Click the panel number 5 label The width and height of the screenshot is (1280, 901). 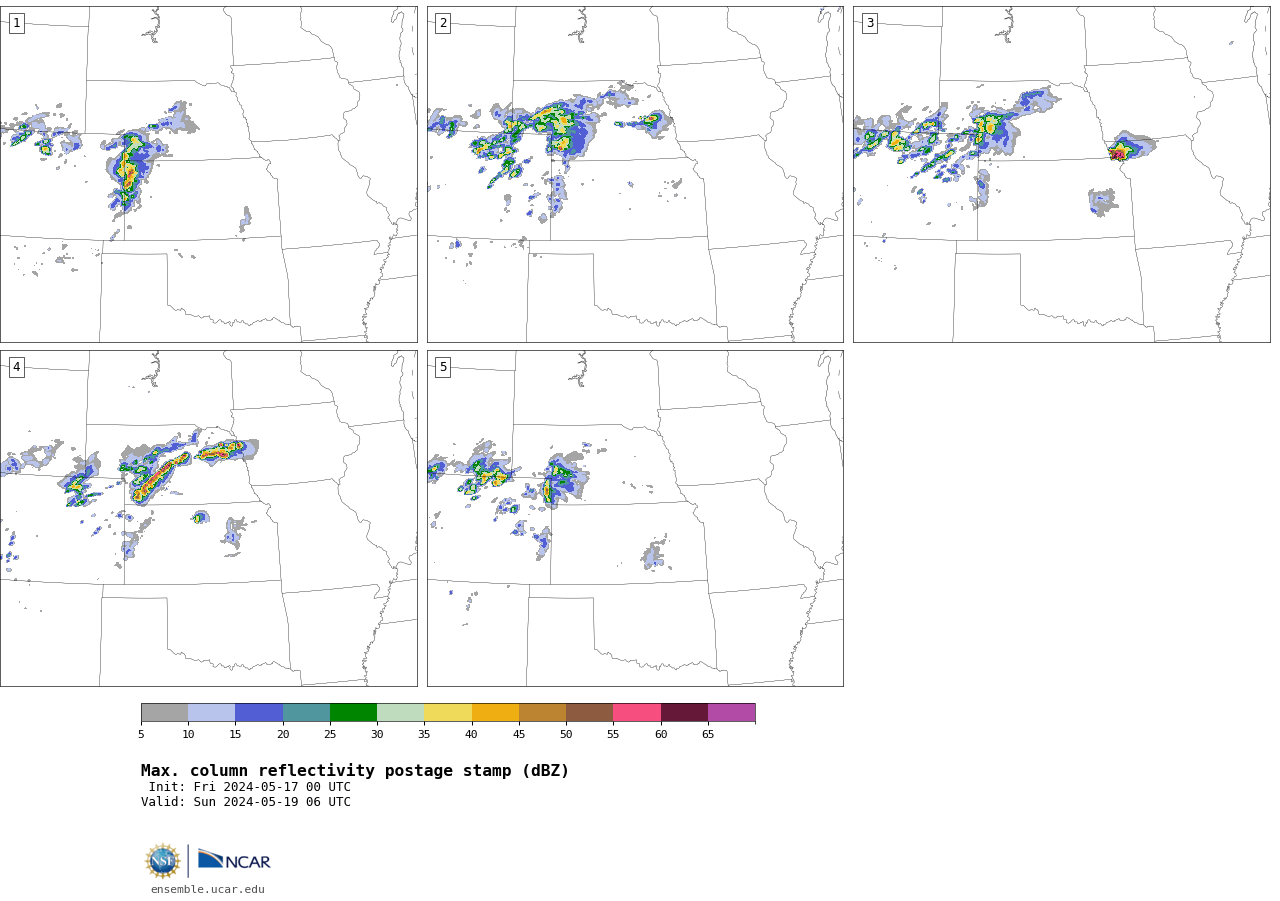point(443,367)
